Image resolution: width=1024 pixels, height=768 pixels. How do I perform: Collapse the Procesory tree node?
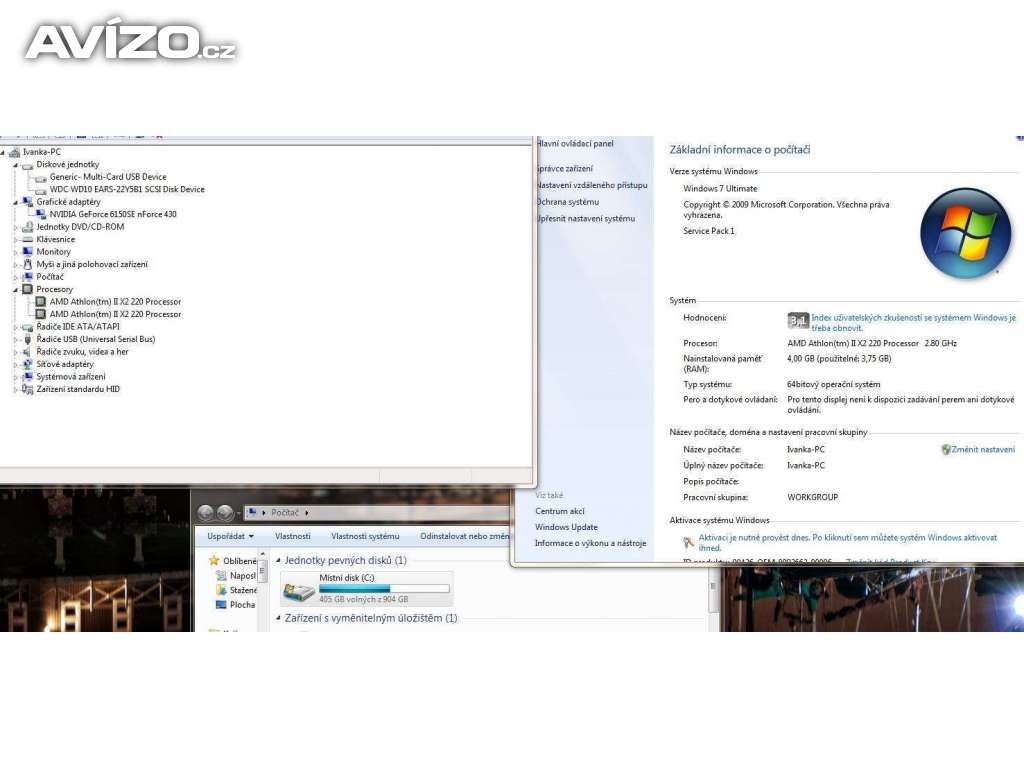[x=15, y=289]
